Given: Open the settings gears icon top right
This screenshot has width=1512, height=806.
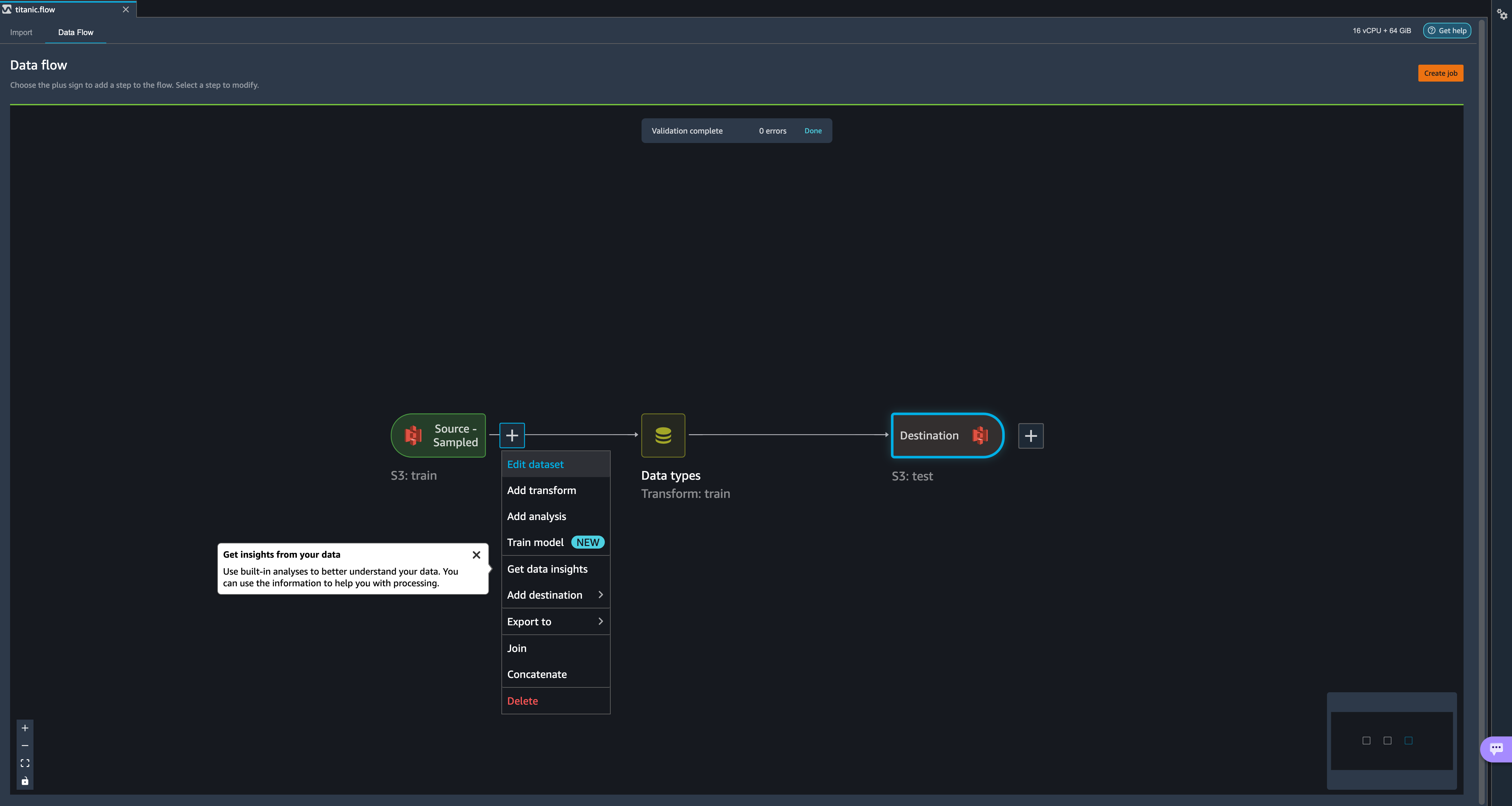Looking at the screenshot, I should [1502, 14].
